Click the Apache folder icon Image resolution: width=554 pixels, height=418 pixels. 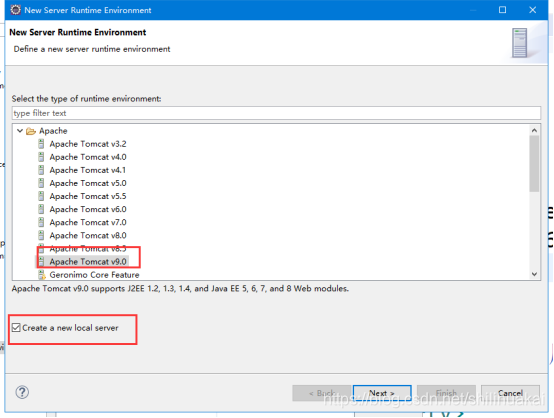point(31,131)
